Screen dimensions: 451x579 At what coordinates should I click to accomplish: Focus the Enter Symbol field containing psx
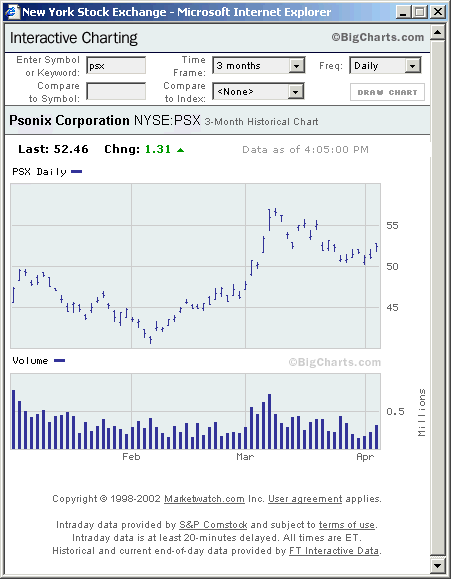(x=116, y=66)
